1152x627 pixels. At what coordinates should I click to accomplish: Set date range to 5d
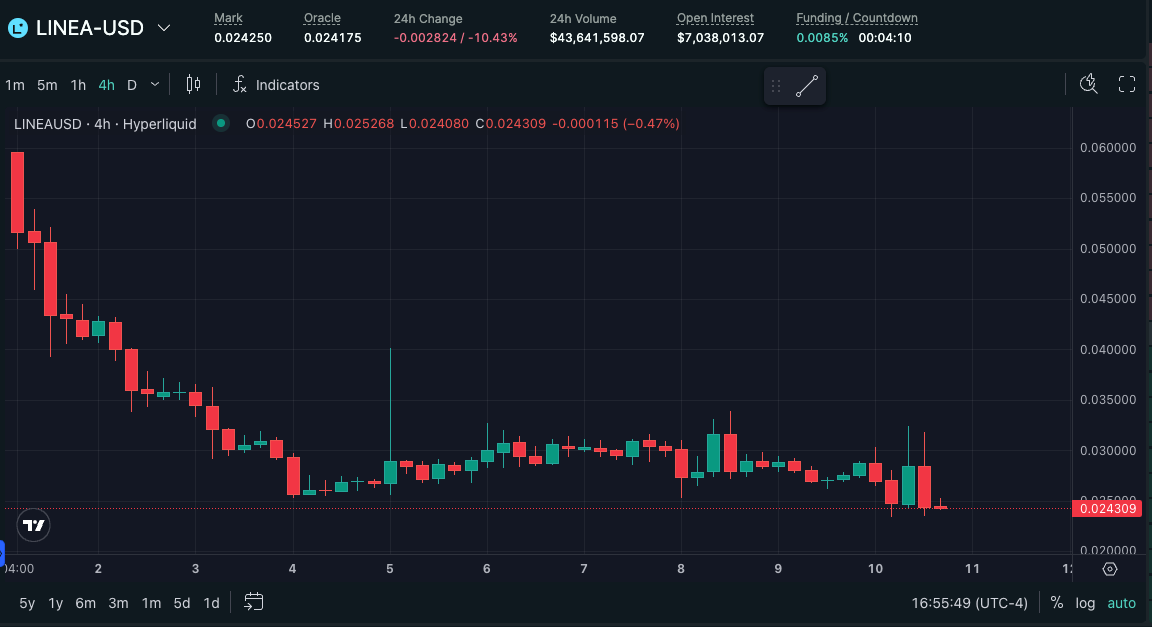click(181, 603)
